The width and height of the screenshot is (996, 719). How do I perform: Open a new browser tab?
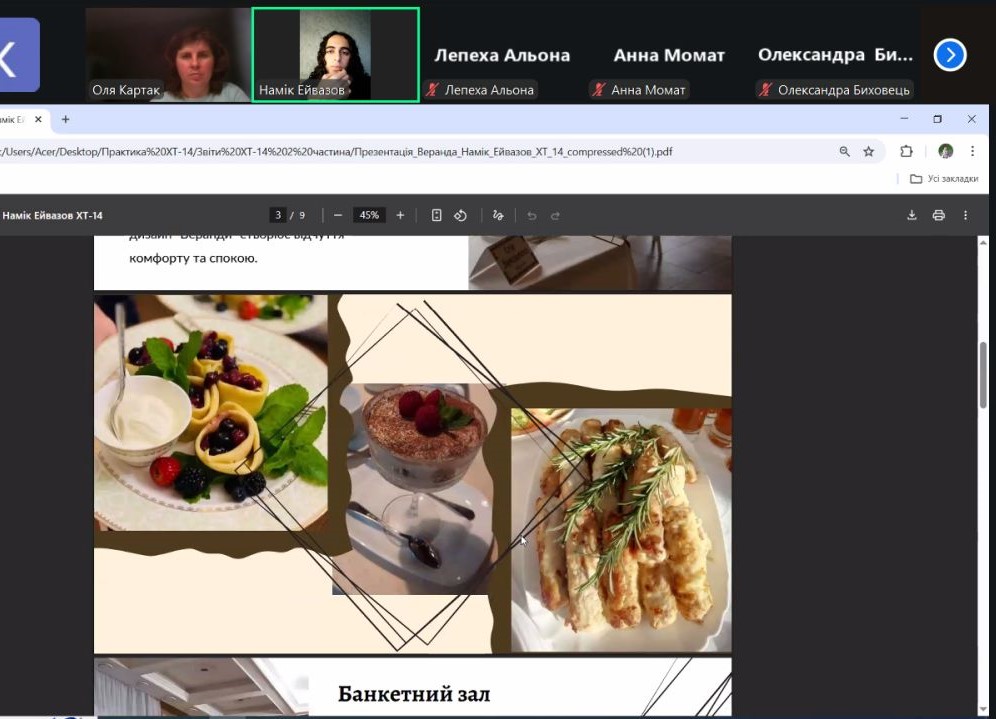66,119
